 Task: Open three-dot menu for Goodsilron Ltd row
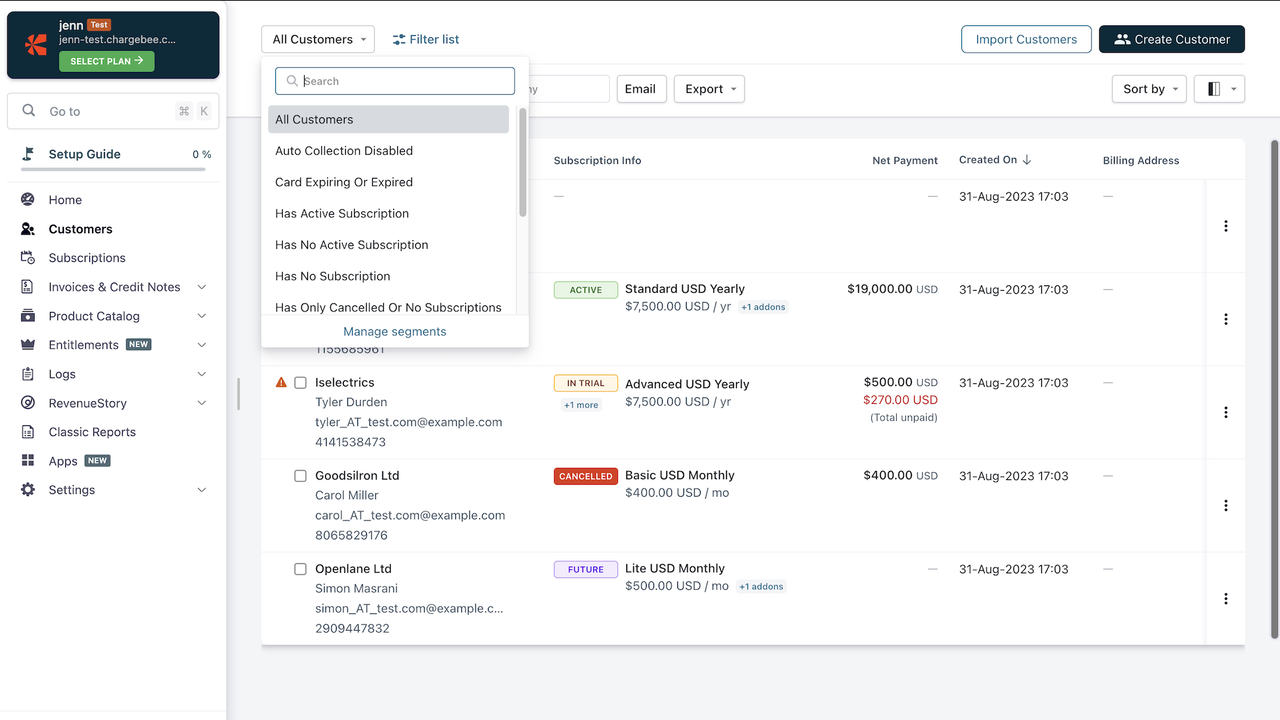(1225, 506)
